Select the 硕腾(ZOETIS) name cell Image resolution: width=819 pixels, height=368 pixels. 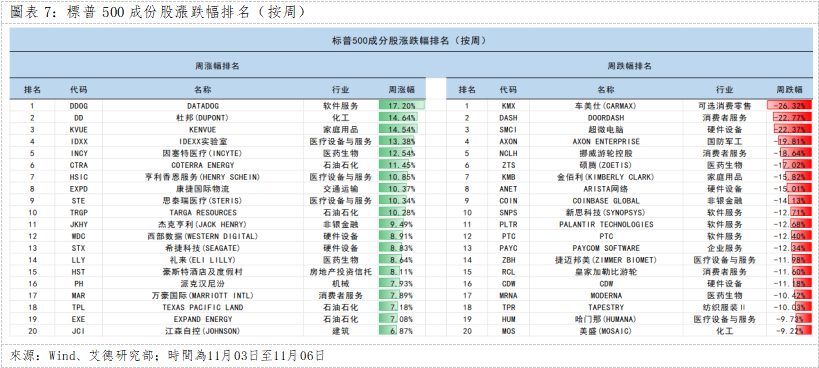click(605, 165)
